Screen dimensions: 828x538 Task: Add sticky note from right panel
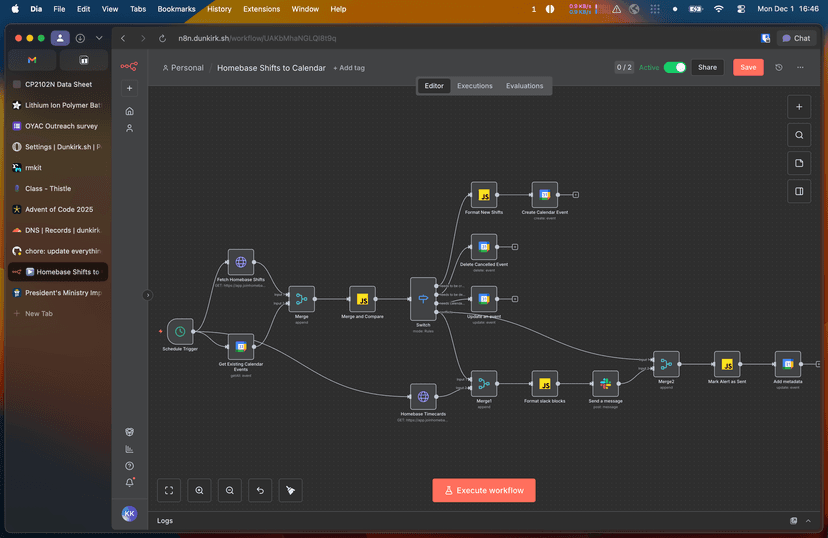click(x=798, y=163)
